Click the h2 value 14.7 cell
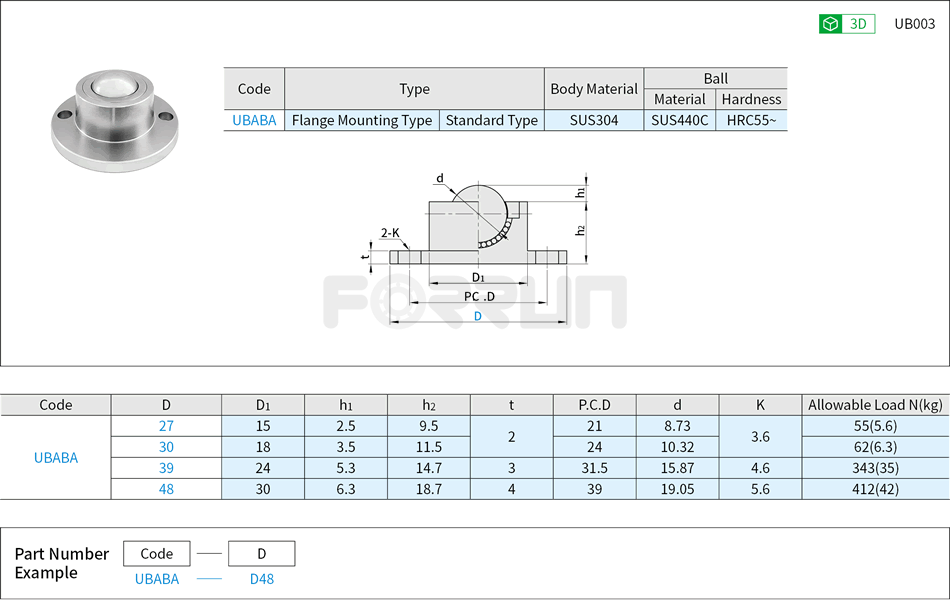This screenshot has height=603, width=950. click(429, 468)
